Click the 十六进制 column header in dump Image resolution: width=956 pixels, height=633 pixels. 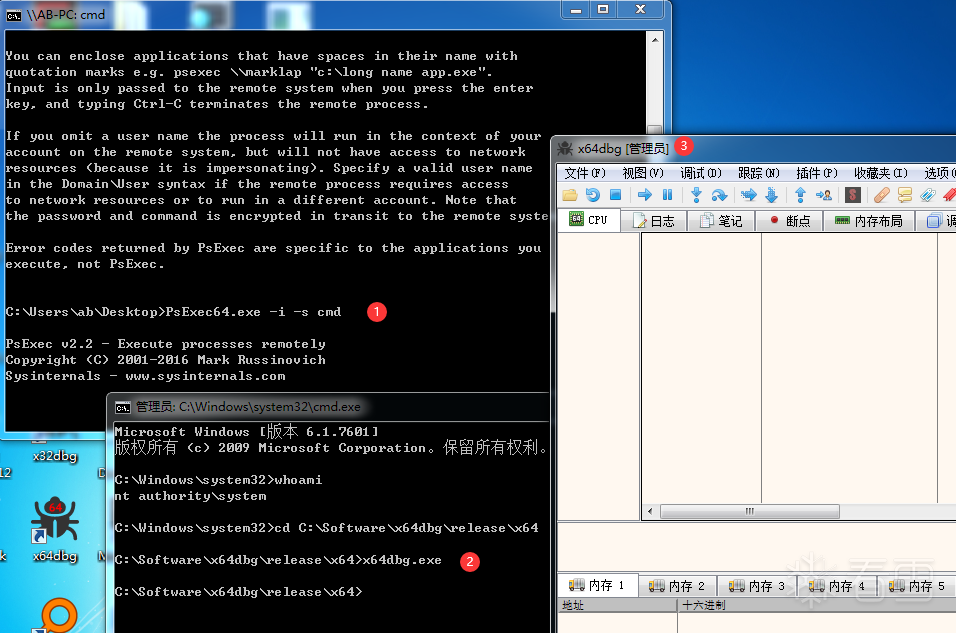tap(817, 605)
